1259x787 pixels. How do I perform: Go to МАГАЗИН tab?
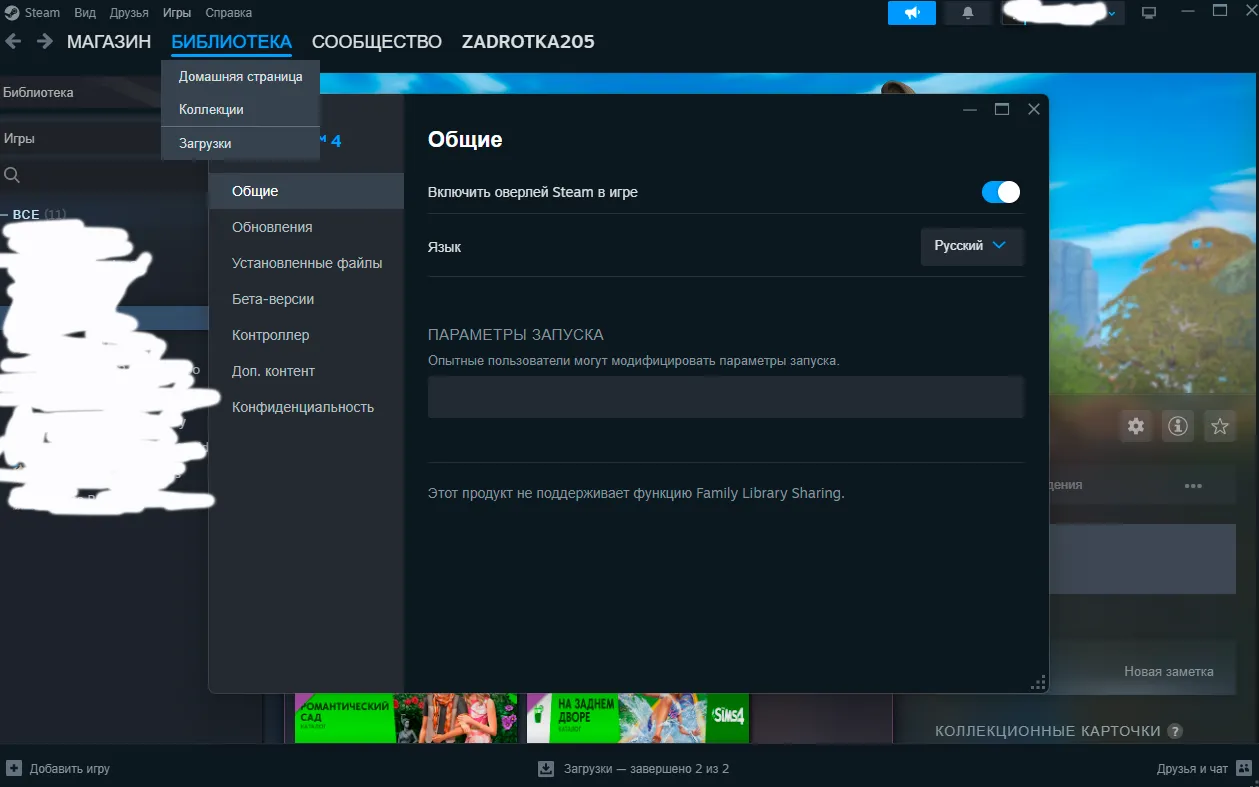[109, 41]
